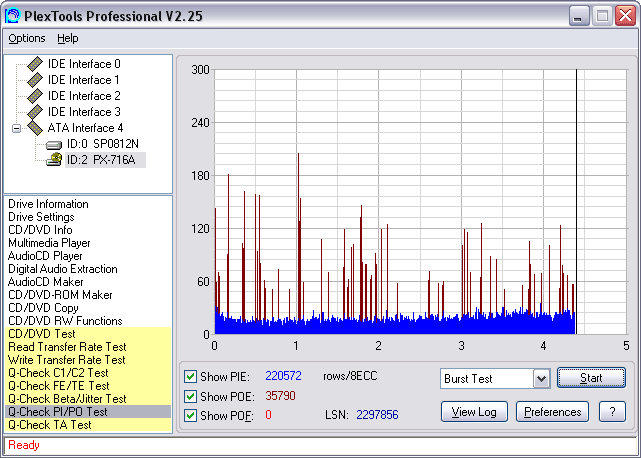Select IDE Interface 1 tree label
641x458 pixels.
pos(84,80)
